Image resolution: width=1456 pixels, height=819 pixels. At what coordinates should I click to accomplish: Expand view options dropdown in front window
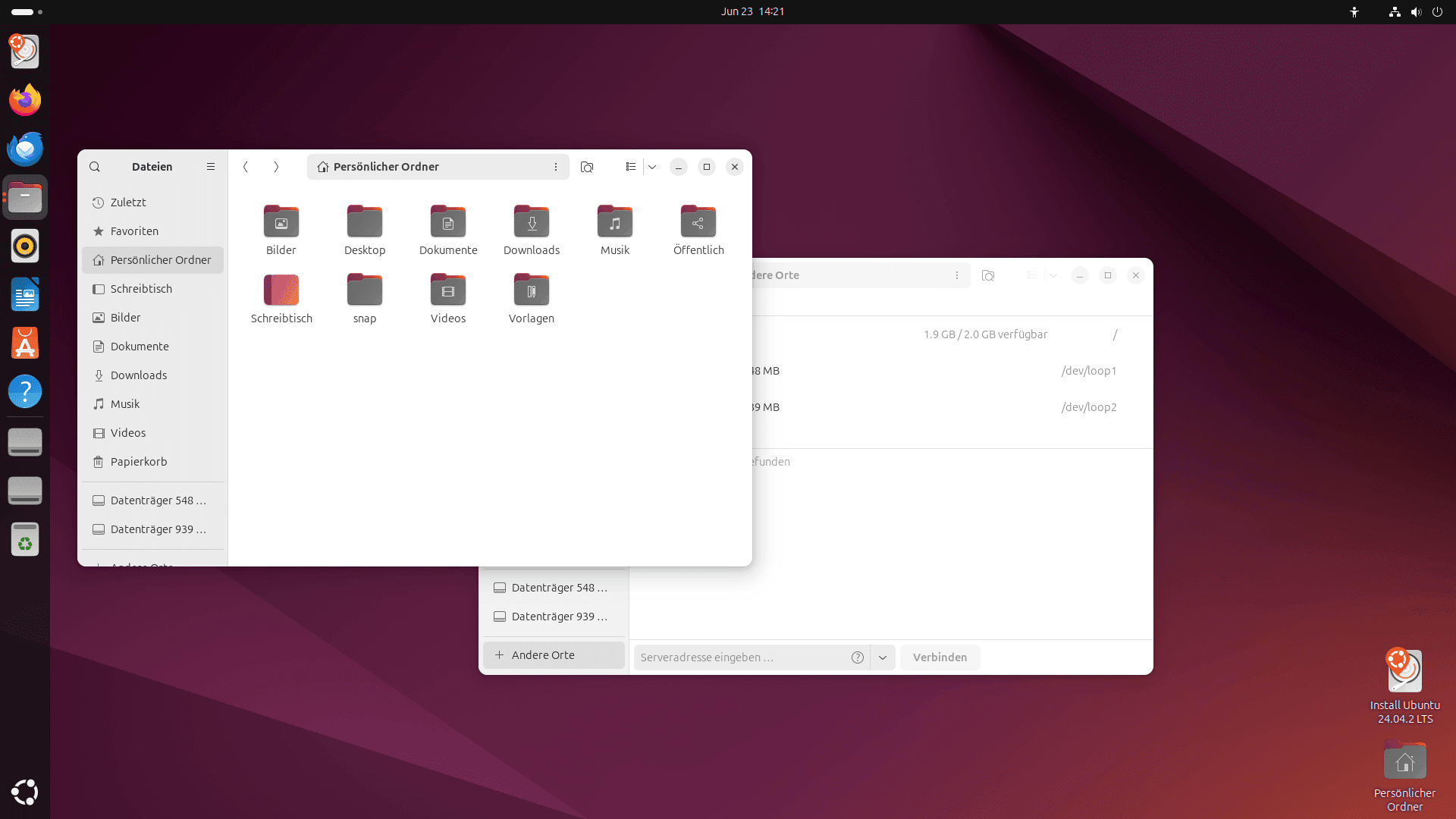click(x=652, y=167)
